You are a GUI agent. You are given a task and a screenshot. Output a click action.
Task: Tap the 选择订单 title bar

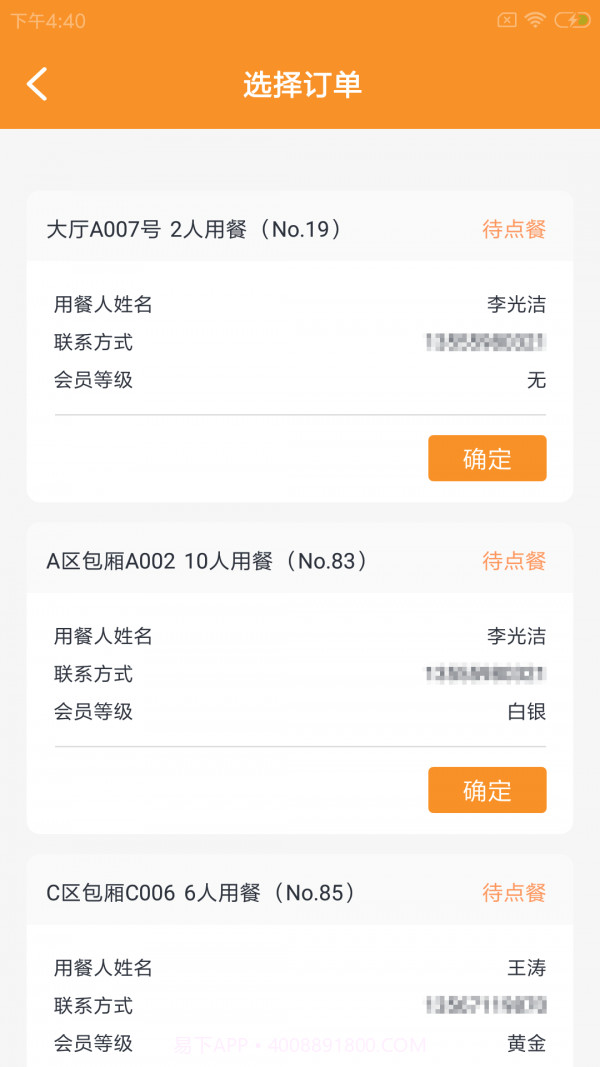click(300, 85)
